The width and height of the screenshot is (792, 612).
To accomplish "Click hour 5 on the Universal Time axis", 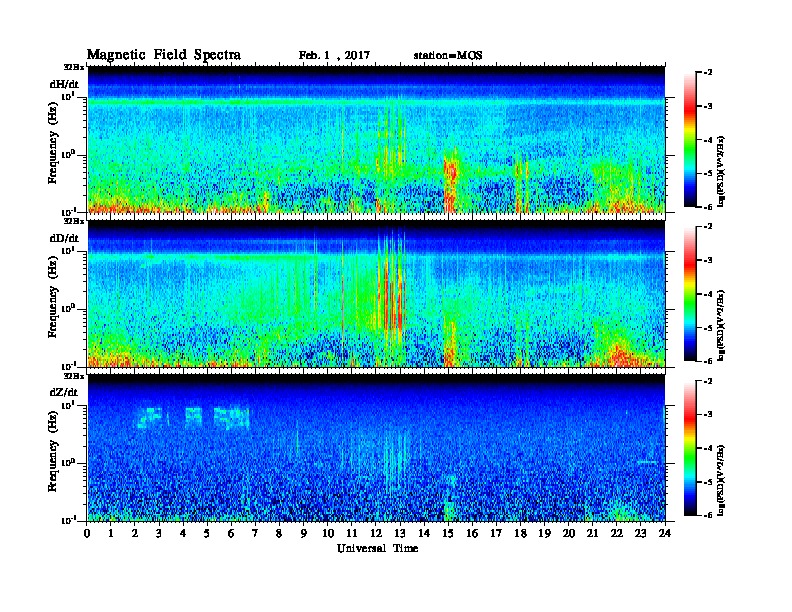I will tap(207, 533).
